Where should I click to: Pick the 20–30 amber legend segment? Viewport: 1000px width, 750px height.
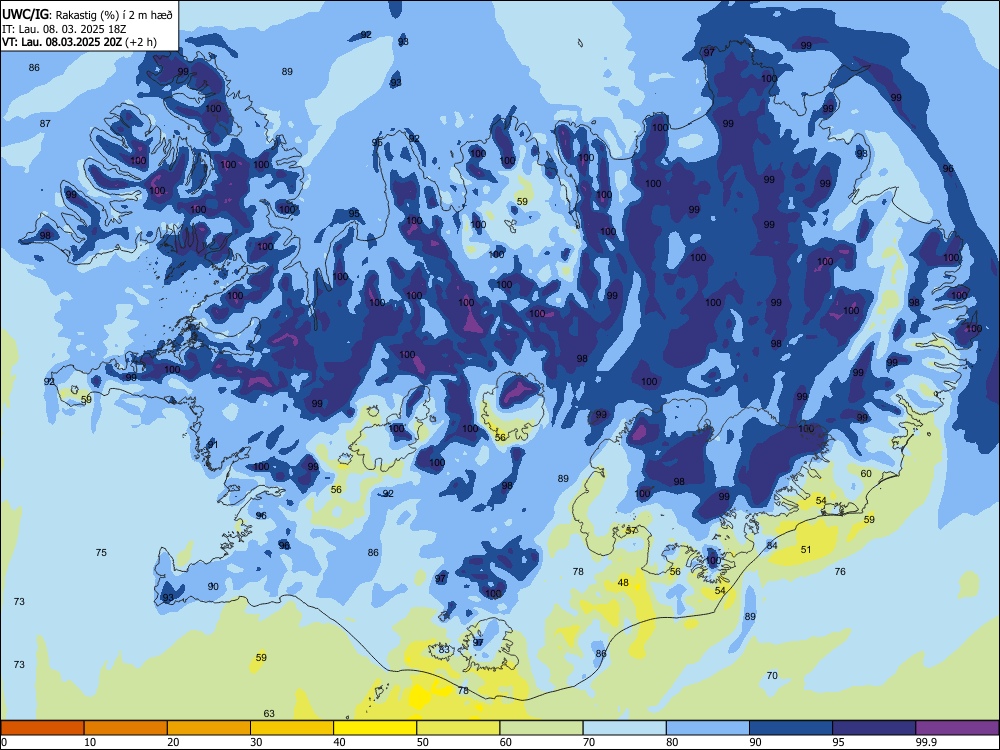tap(209, 728)
